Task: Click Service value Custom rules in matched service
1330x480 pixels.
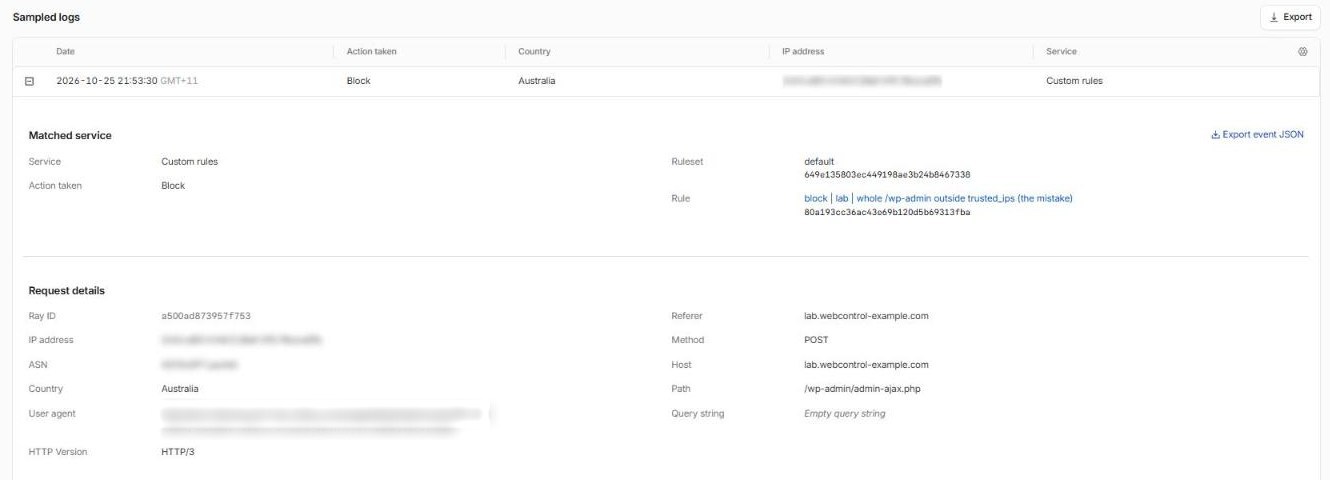Action: coord(189,161)
